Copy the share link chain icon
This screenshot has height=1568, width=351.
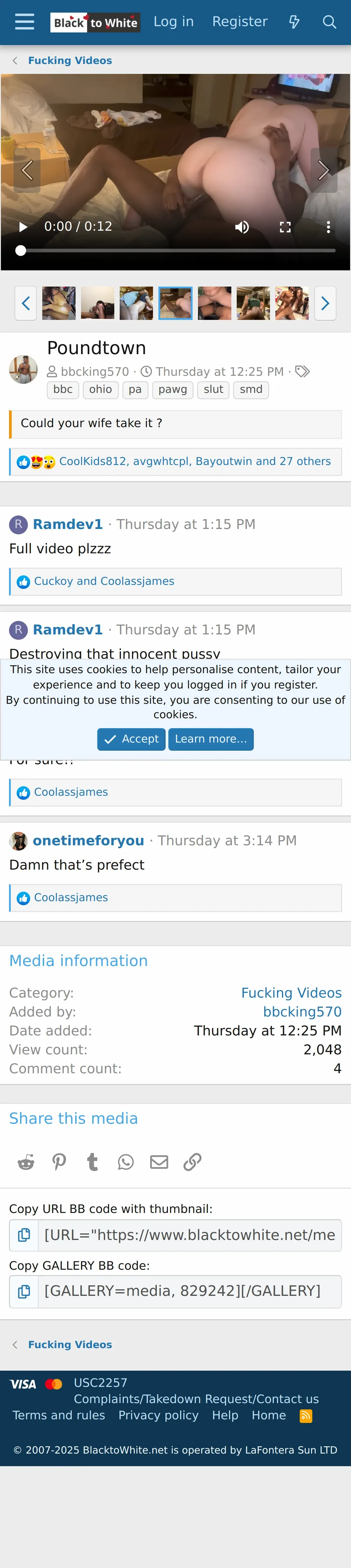[192, 1162]
